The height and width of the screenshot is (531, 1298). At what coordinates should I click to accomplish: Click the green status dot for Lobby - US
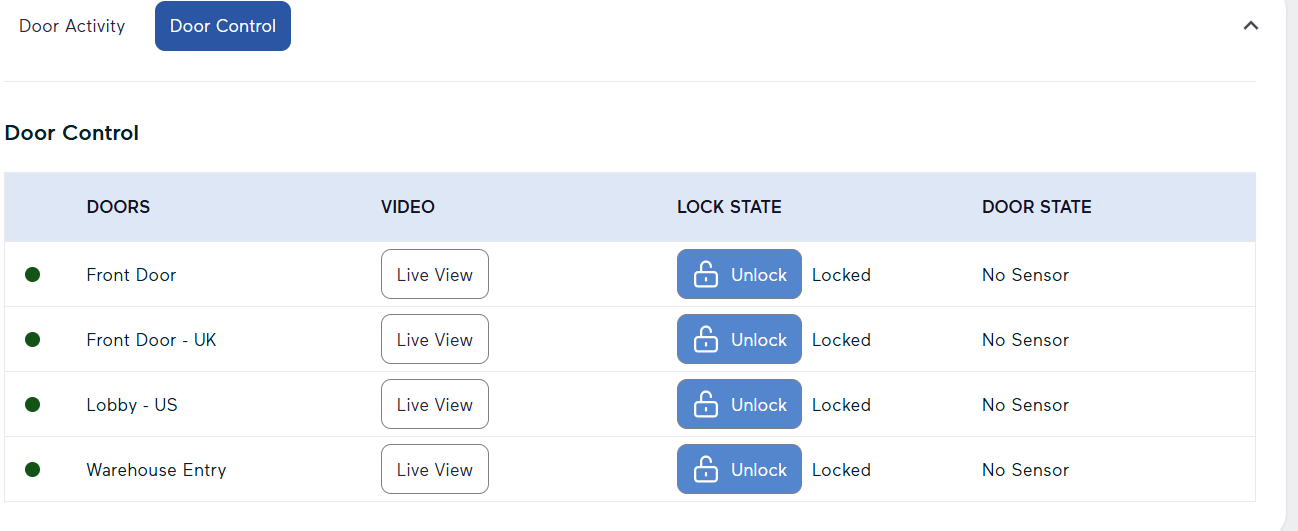point(32,404)
